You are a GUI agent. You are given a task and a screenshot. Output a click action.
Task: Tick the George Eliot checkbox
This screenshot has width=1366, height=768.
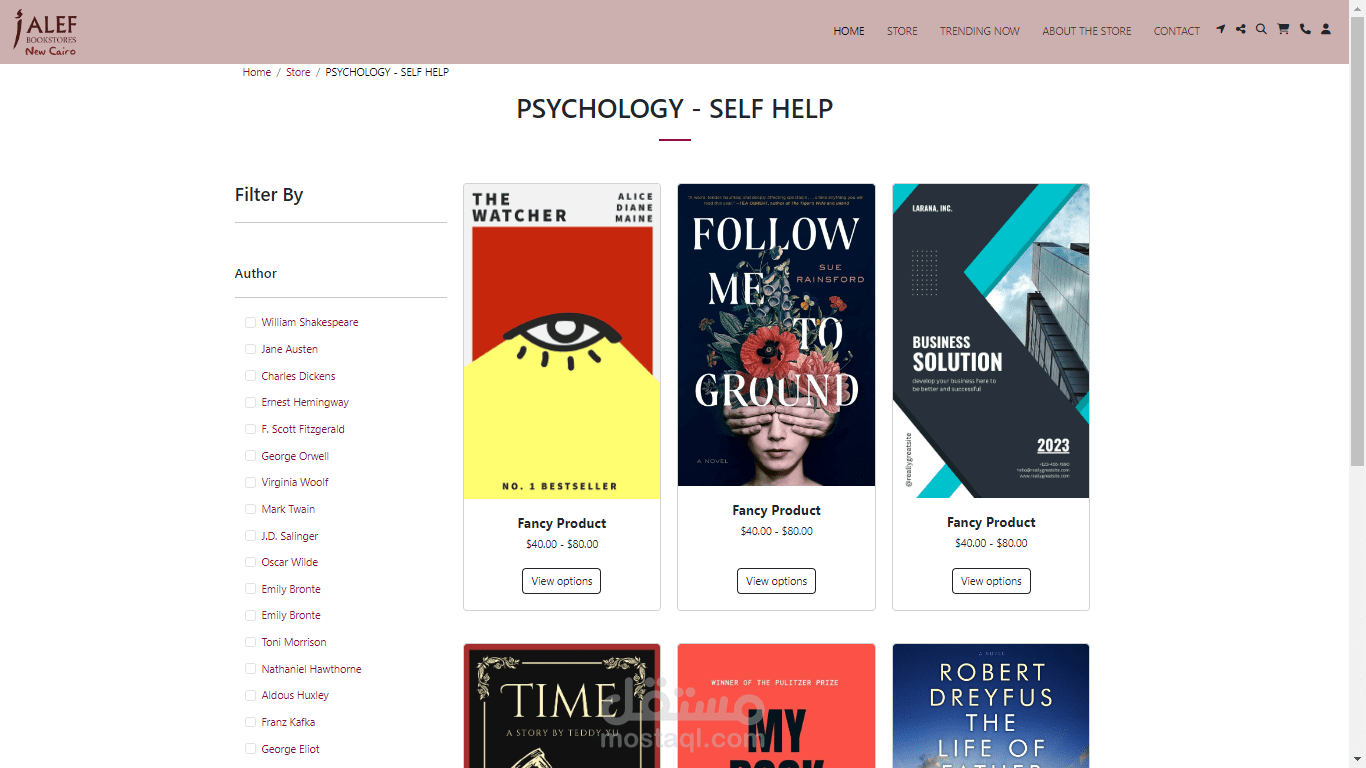point(250,749)
